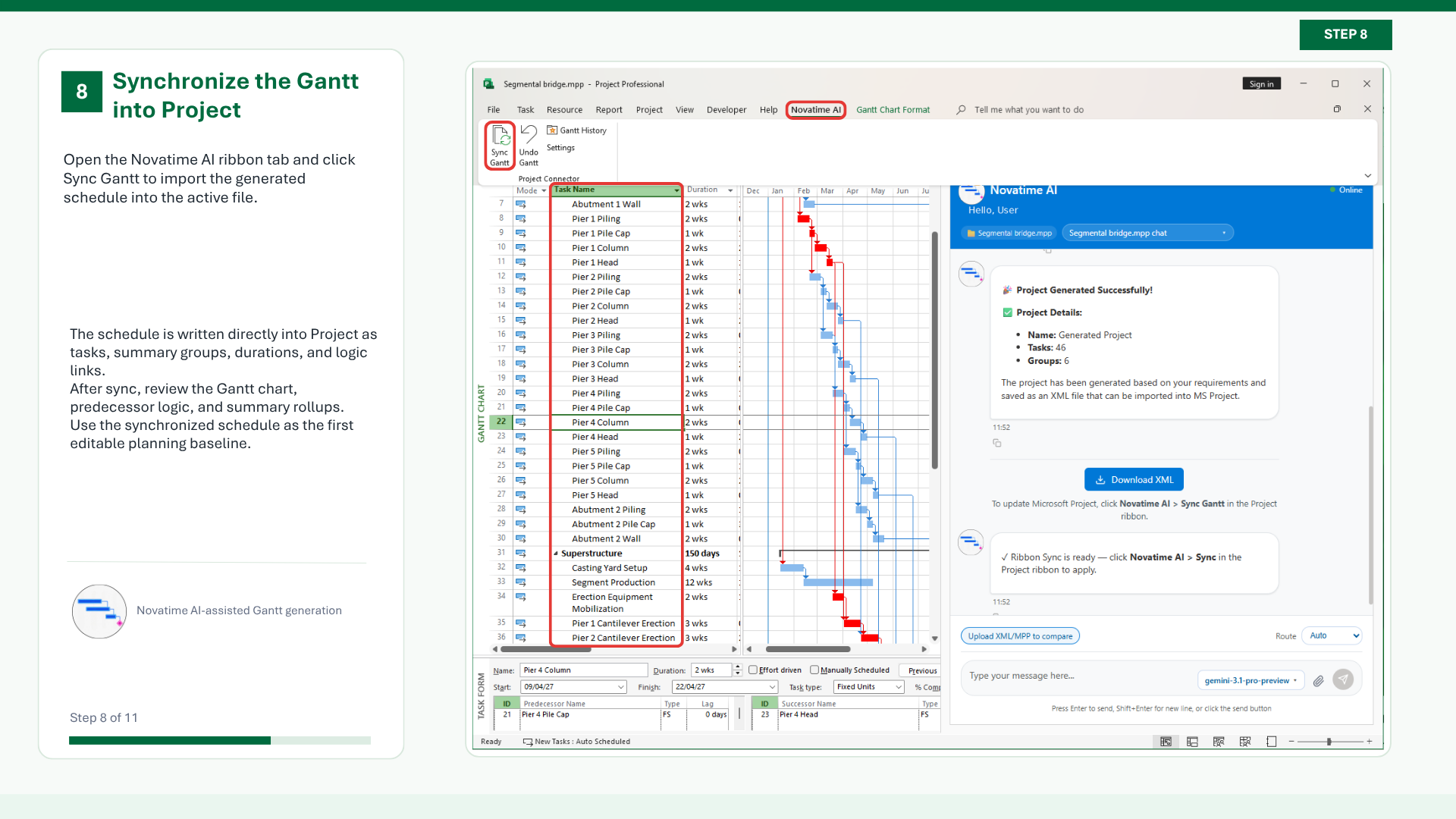Screen dimensions: 1456x819
Task: Collapse the Superstructure summary task
Action: [x=555, y=554]
